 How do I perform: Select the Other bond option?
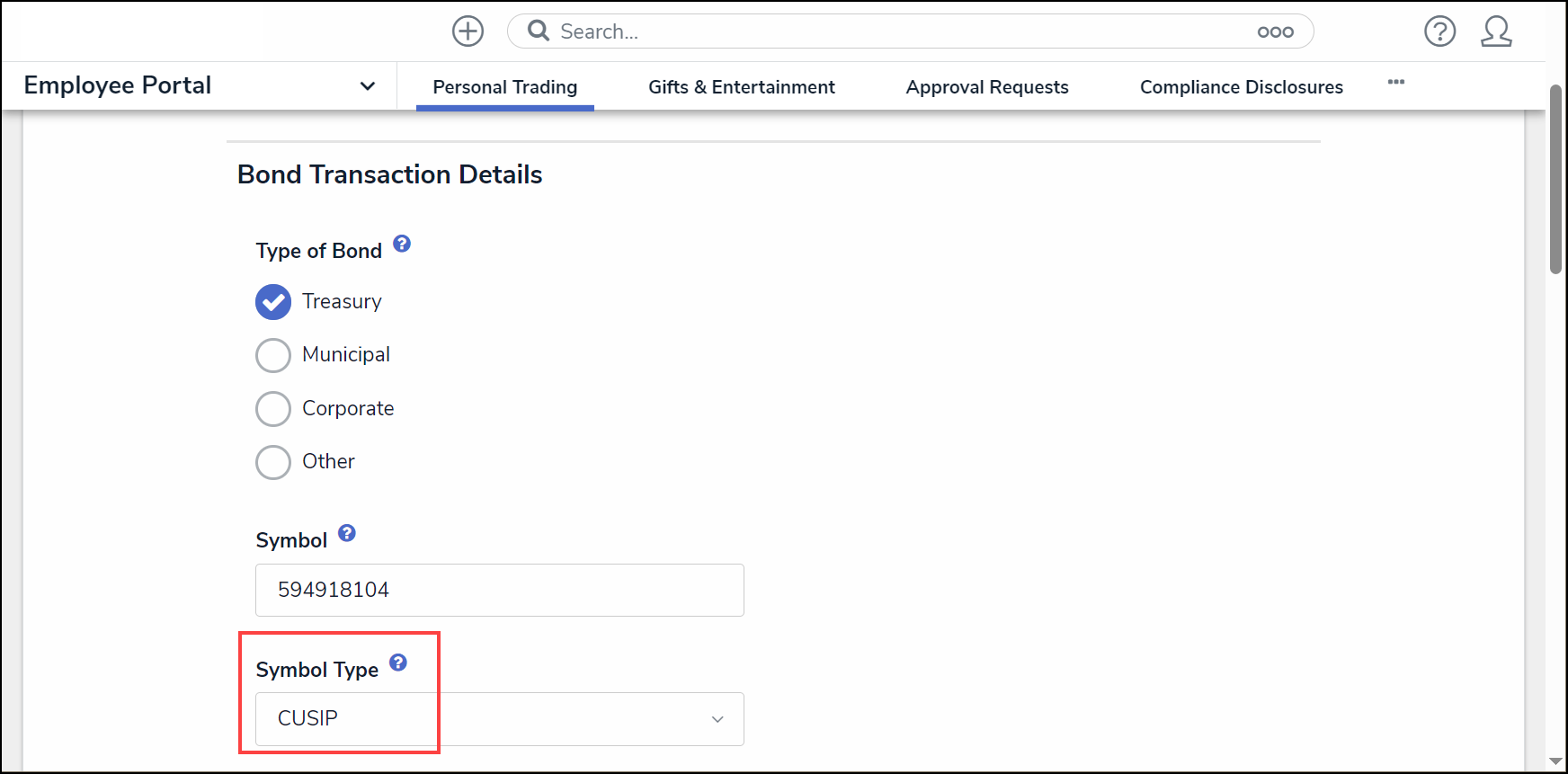[x=273, y=462]
